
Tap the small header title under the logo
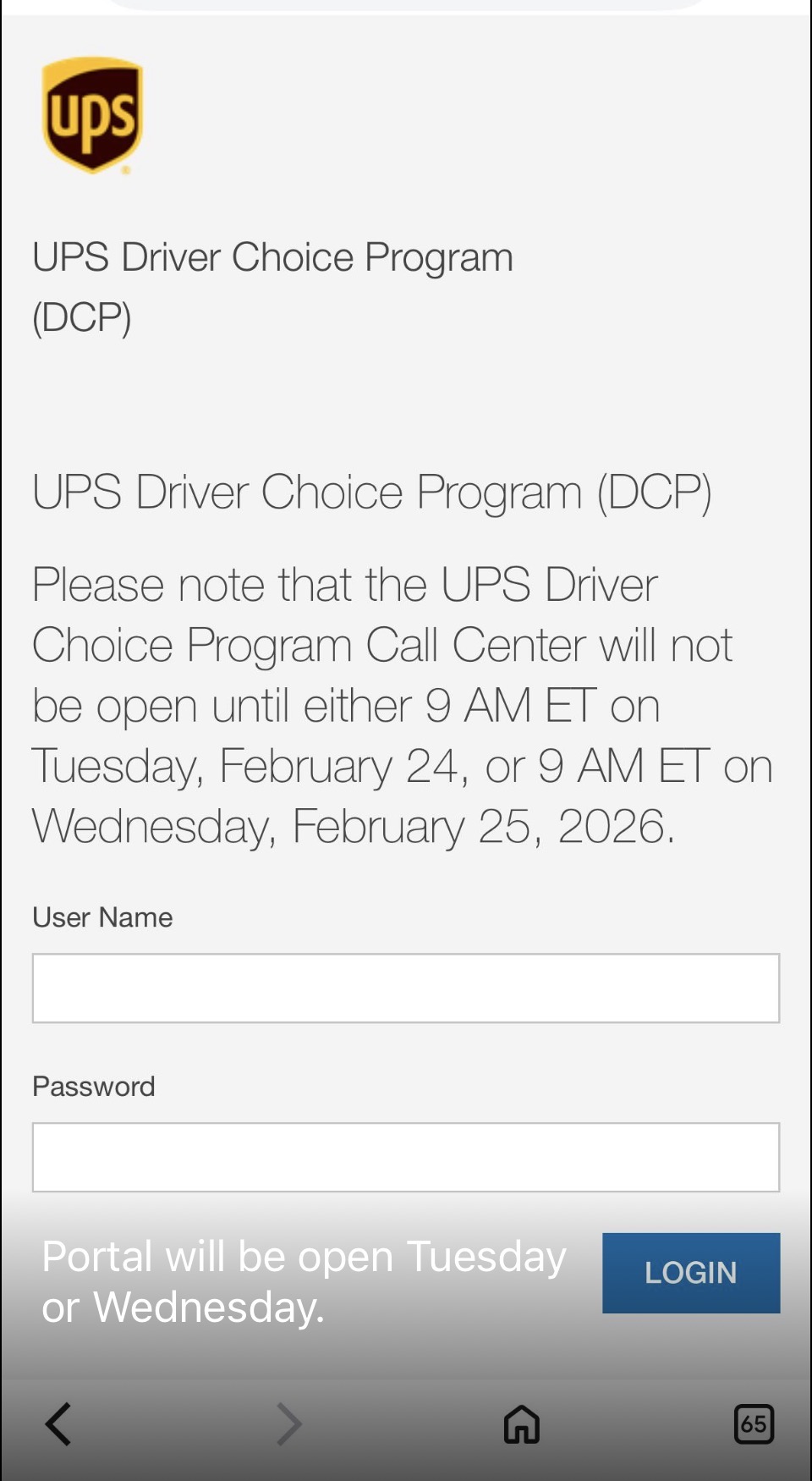point(272,257)
